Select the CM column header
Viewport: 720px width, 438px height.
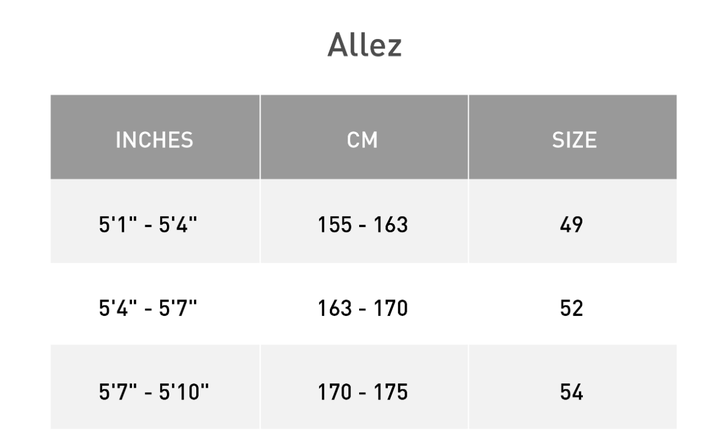[364, 137]
